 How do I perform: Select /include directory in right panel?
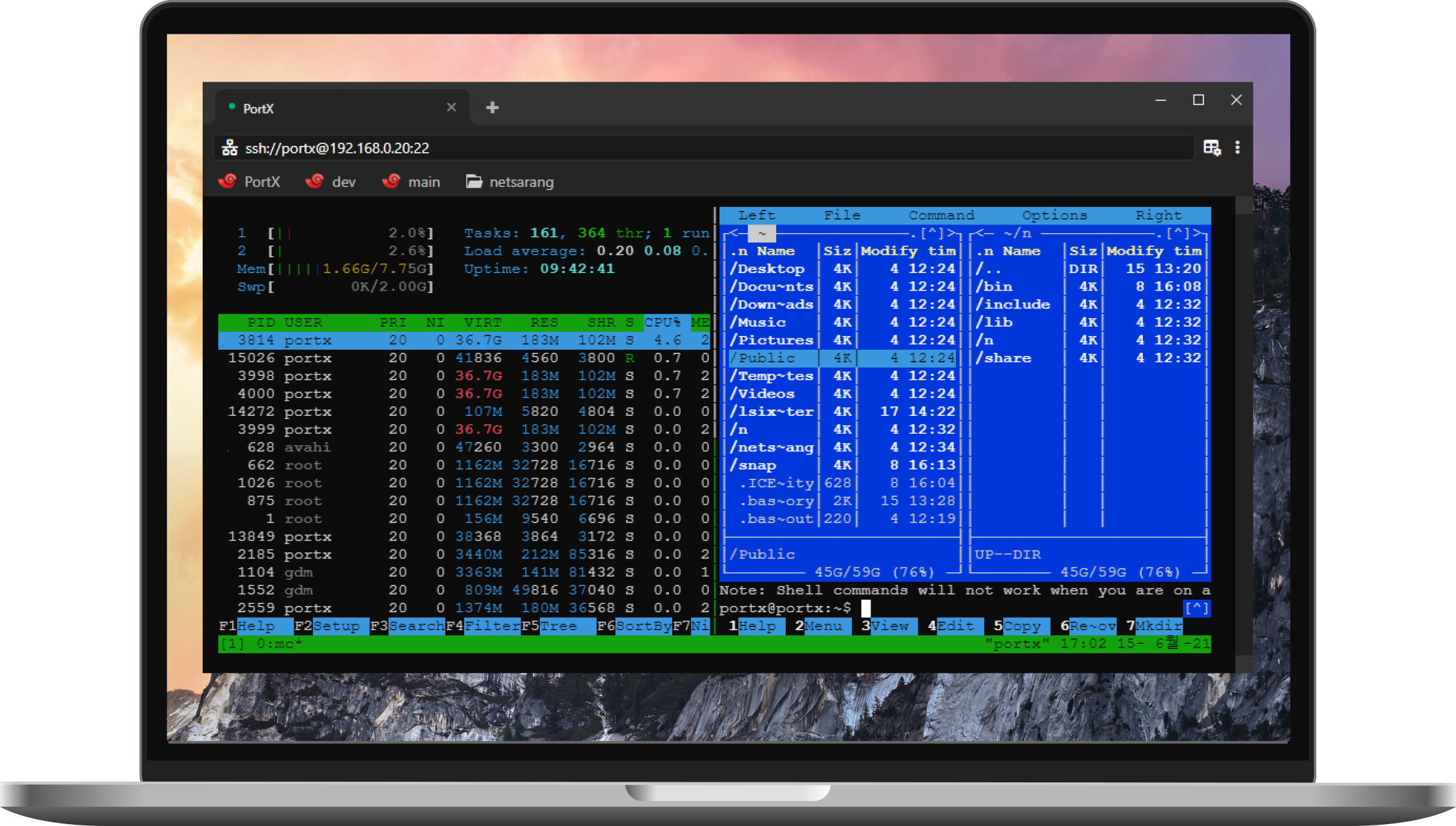pos(1088,304)
